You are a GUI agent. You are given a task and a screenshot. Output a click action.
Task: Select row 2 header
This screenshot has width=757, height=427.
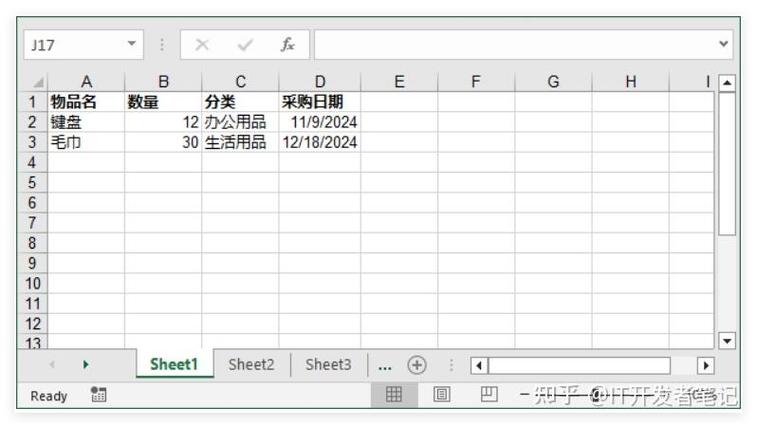coord(32,122)
